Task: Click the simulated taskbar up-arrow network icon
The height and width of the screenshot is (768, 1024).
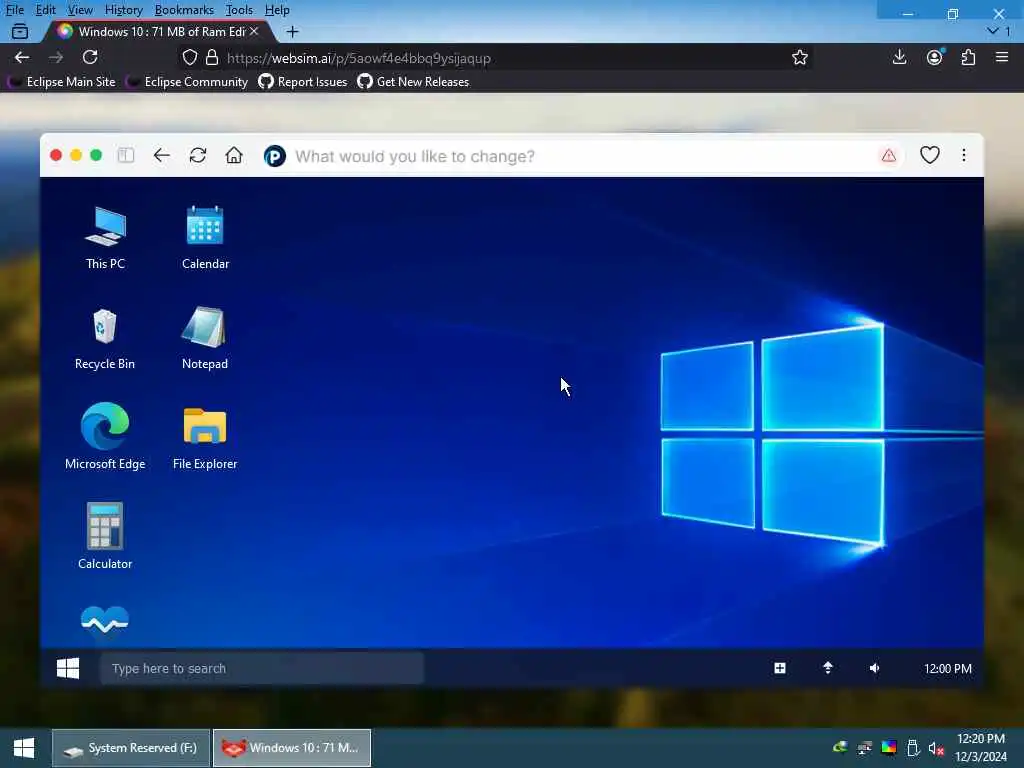Action: coord(827,668)
